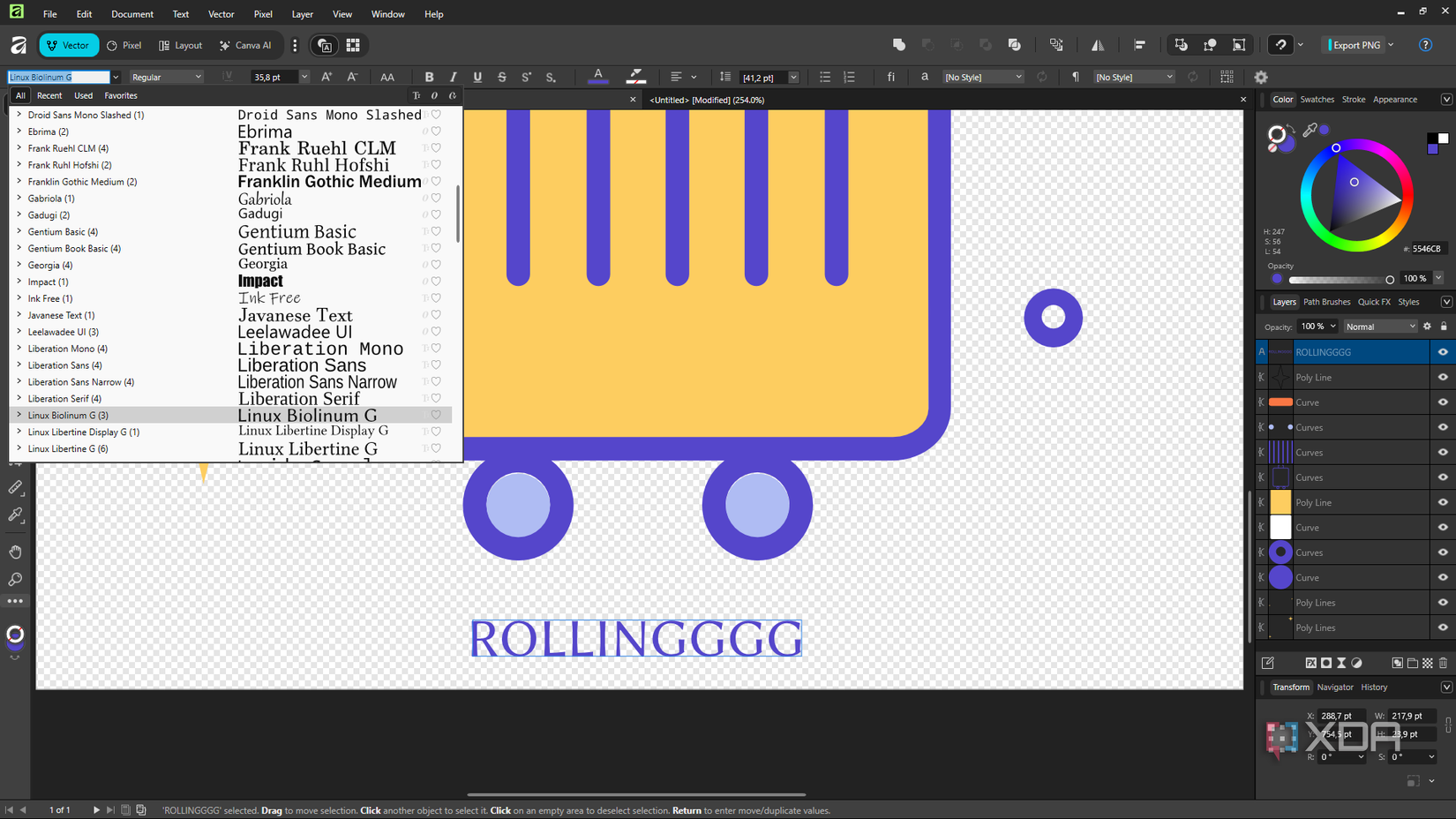The image size is (1456, 819).
Task: Open layer effects with the FX icon
Action: point(1310,663)
